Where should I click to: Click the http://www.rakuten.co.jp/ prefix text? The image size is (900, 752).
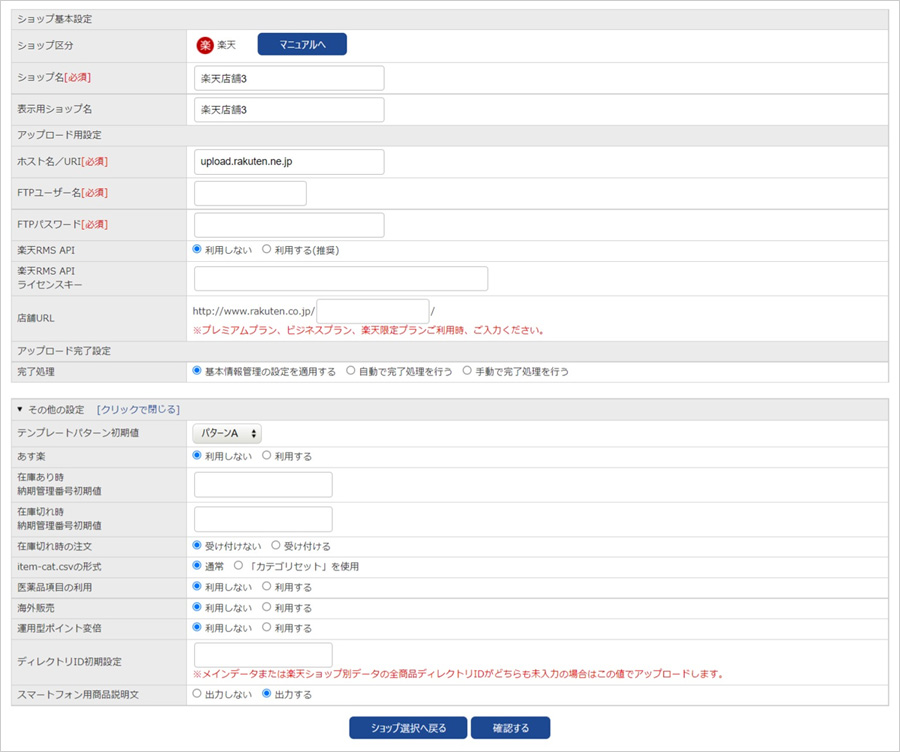254,311
